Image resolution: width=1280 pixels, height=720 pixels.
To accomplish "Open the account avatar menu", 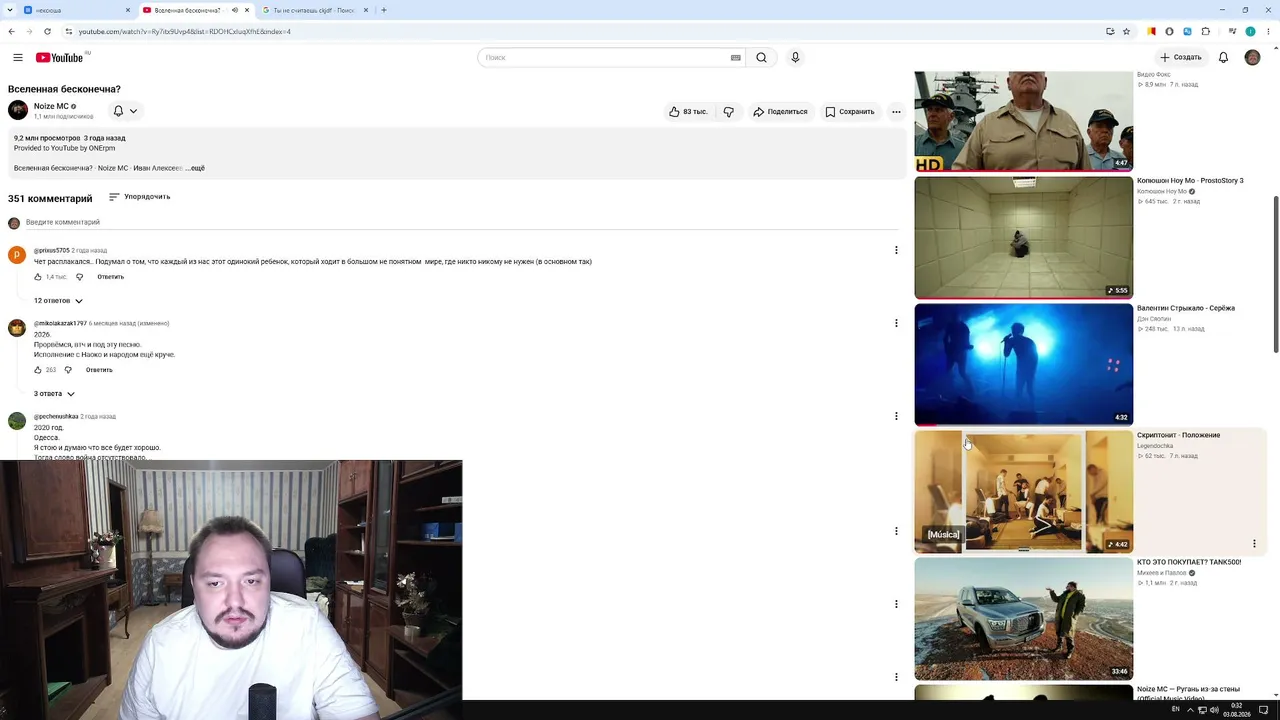I will coord(1252,58).
